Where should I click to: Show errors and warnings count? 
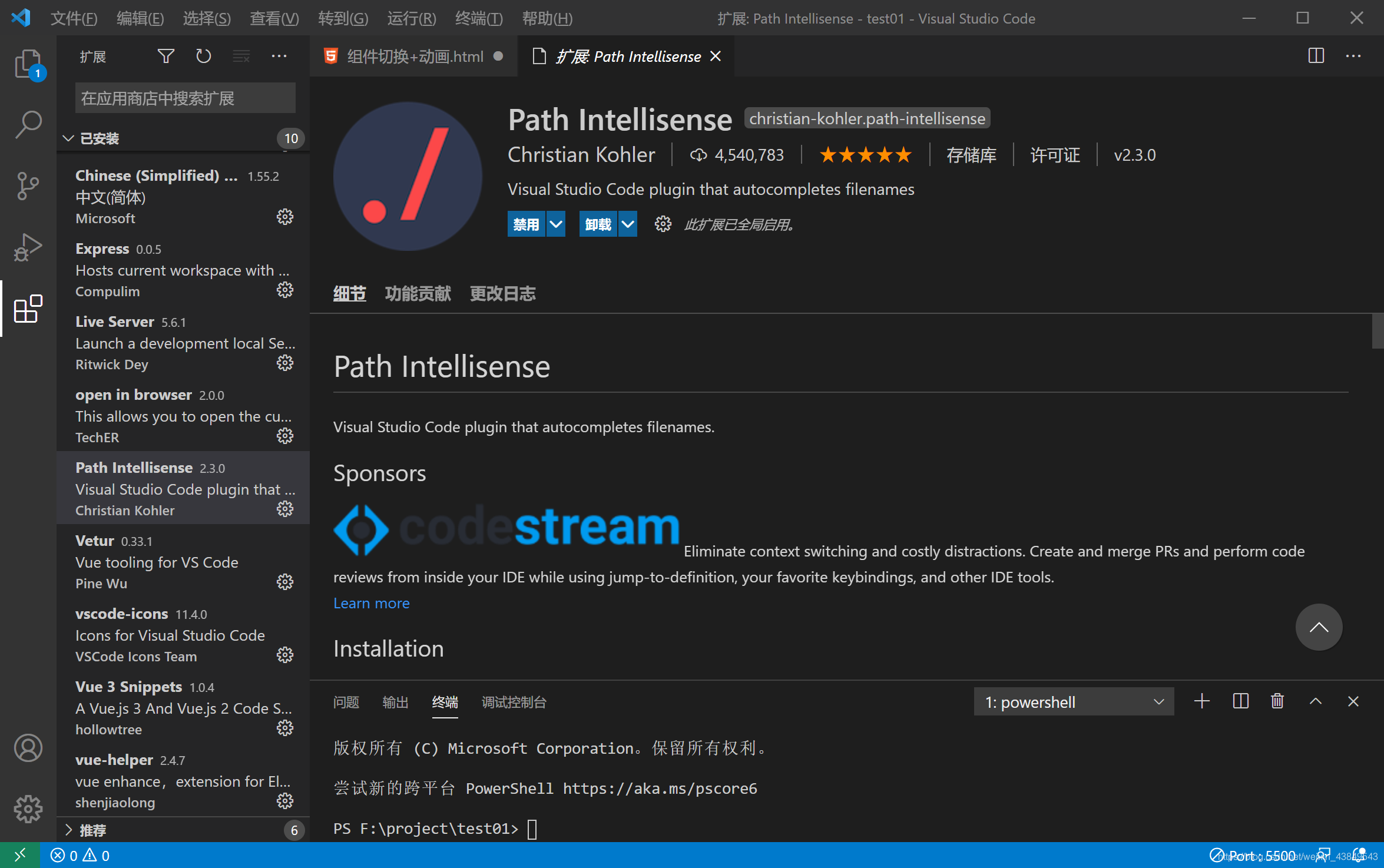[x=80, y=855]
